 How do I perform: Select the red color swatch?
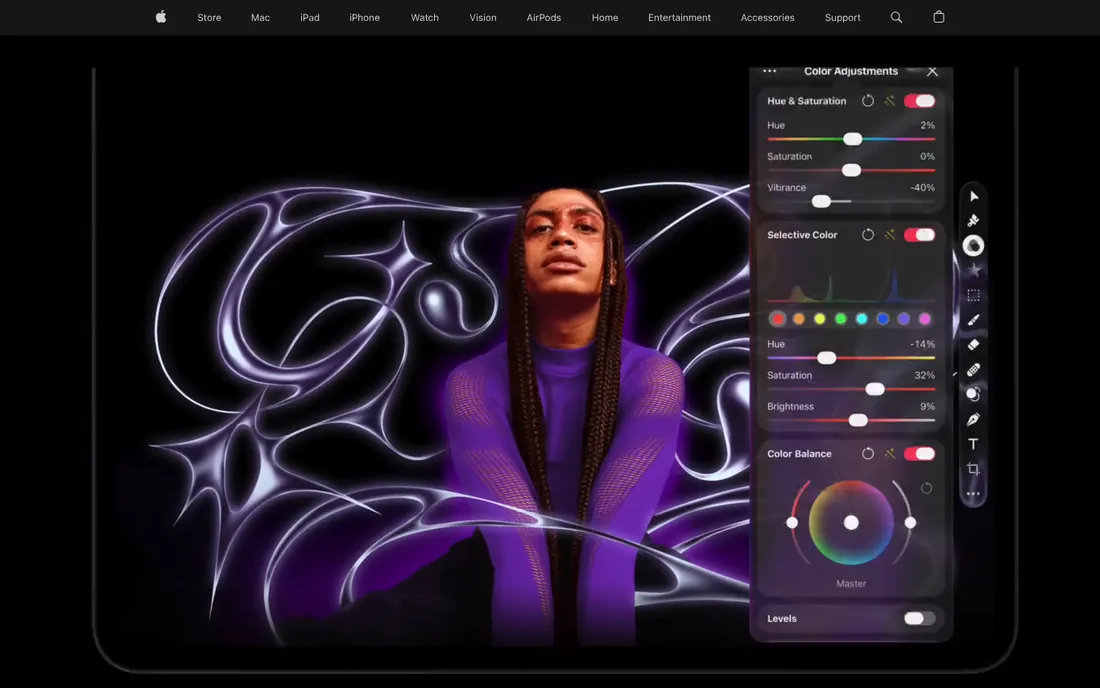(777, 319)
